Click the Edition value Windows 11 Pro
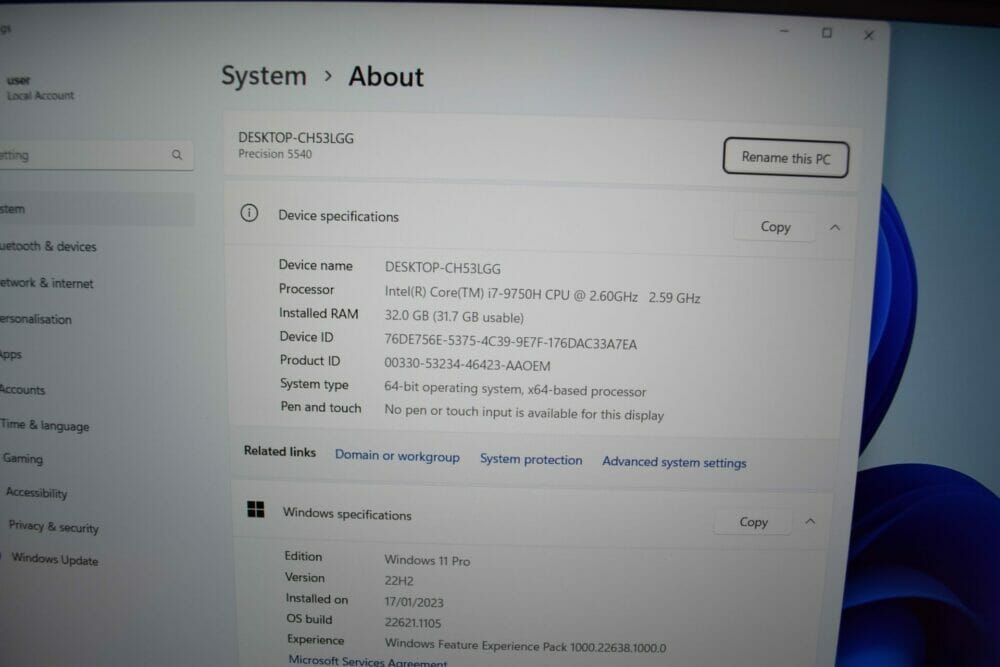Image resolution: width=1000 pixels, height=667 pixels. 427,560
